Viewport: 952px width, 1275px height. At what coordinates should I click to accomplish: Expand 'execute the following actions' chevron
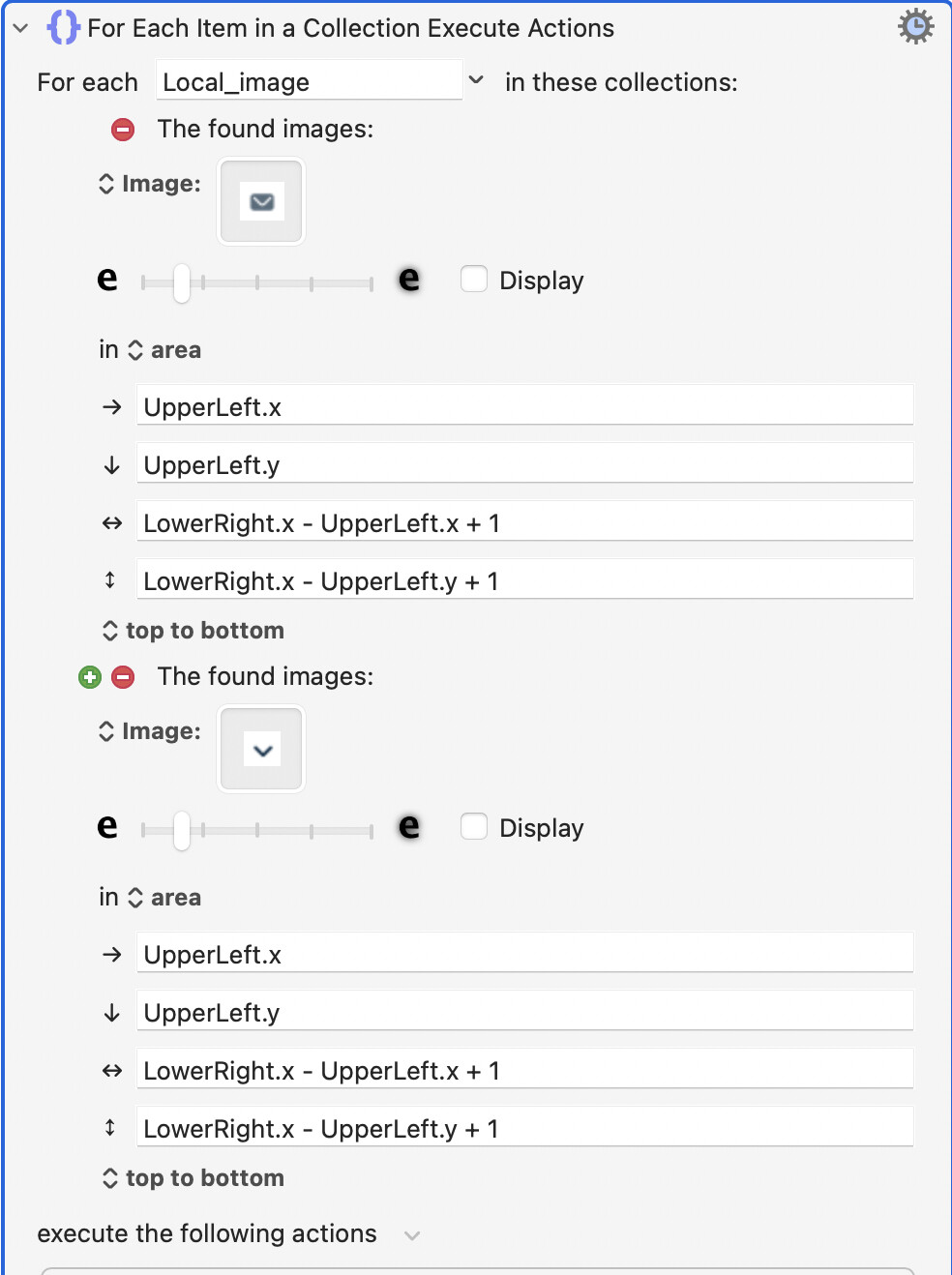click(412, 1235)
